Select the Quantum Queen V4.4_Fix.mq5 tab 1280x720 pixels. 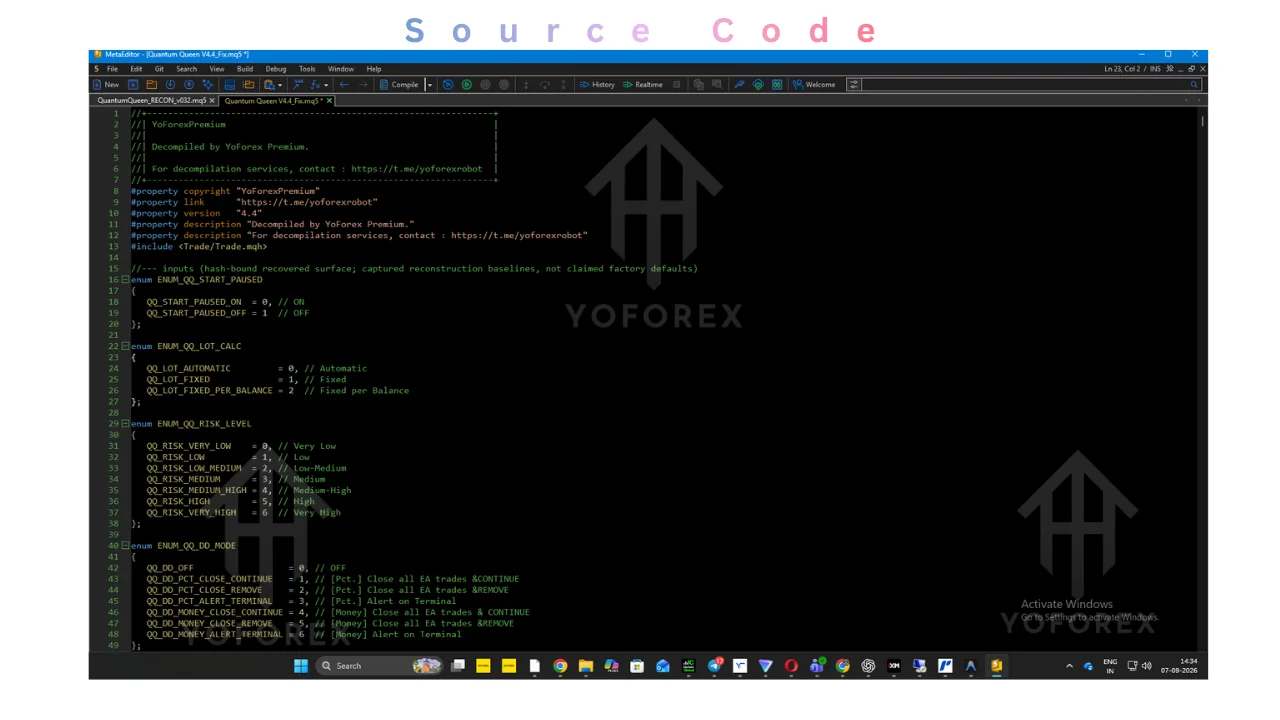pyautogui.click(x=272, y=100)
